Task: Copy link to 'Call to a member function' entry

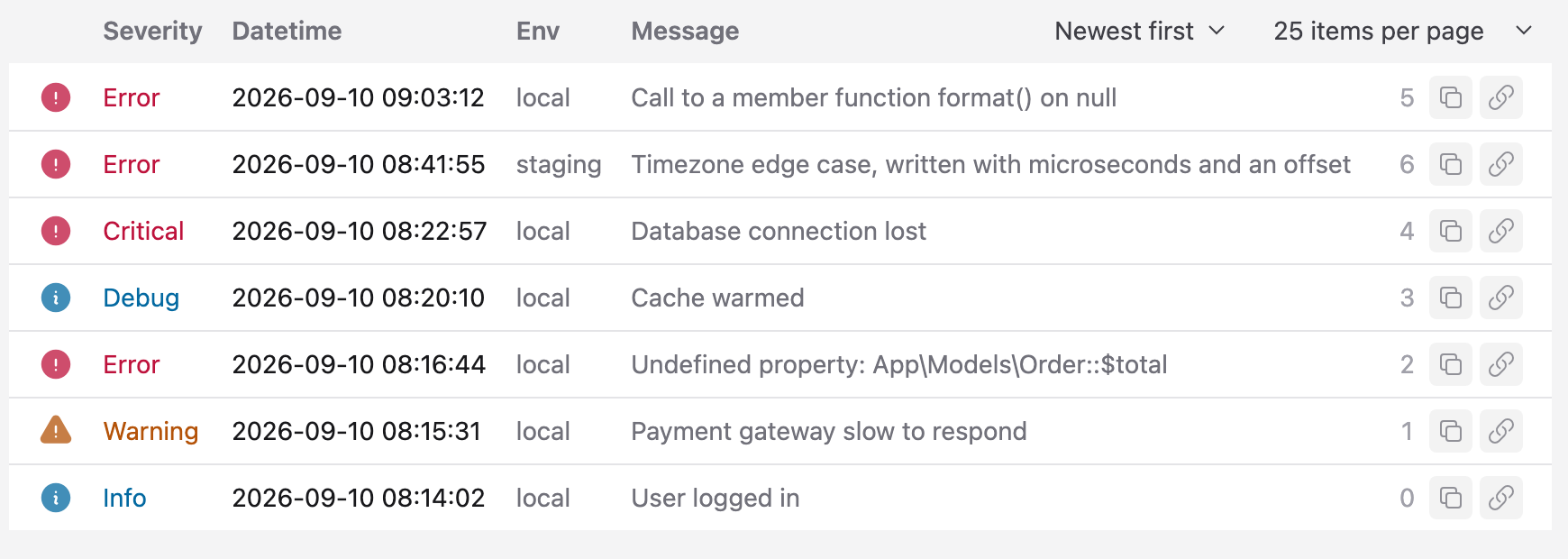Action: pyautogui.click(x=1501, y=97)
